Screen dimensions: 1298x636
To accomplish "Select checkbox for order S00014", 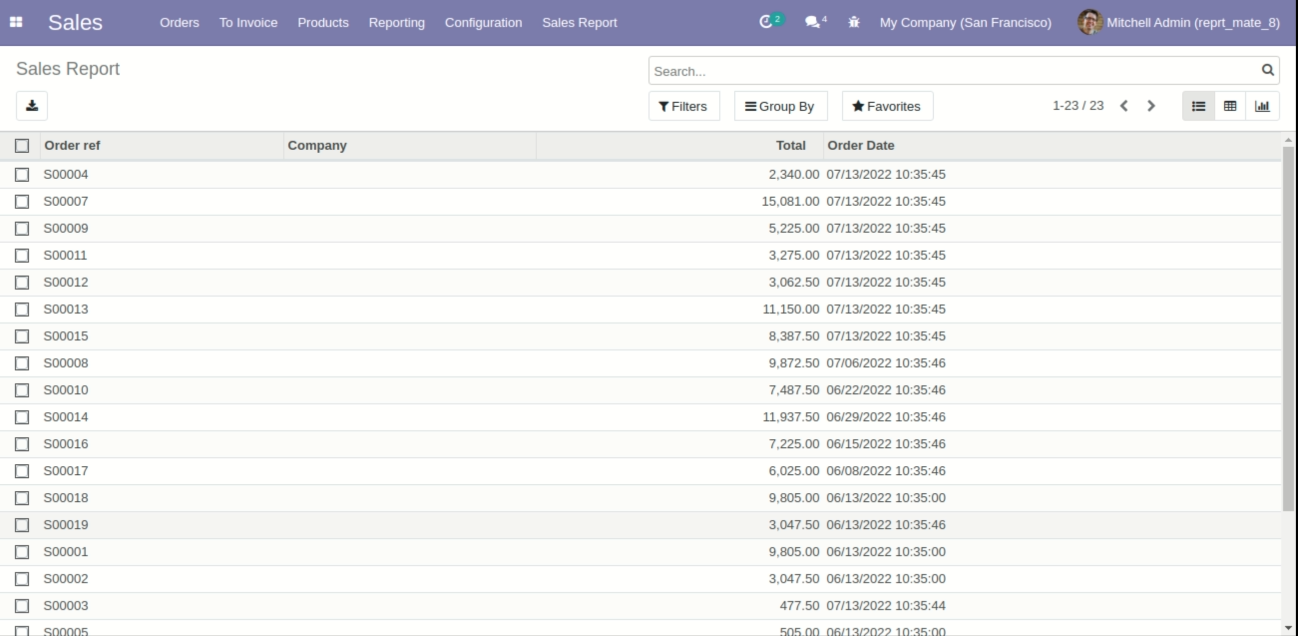I will point(22,417).
